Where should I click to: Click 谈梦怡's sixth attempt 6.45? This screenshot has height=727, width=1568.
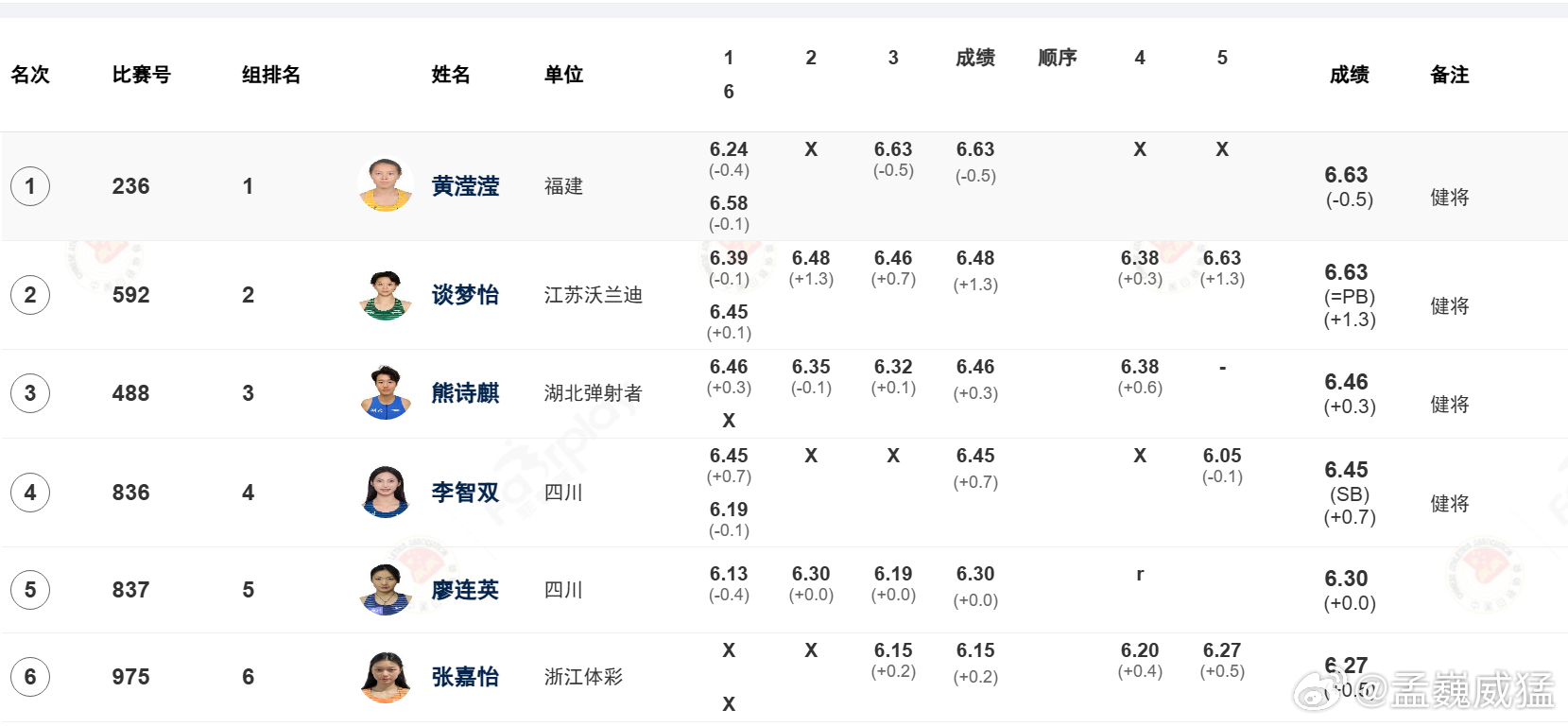(729, 312)
